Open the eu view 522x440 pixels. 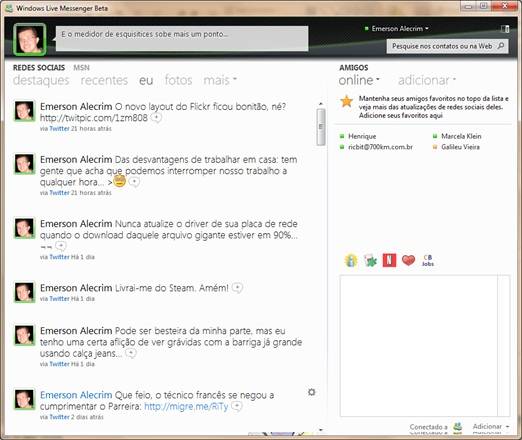pos(146,80)
